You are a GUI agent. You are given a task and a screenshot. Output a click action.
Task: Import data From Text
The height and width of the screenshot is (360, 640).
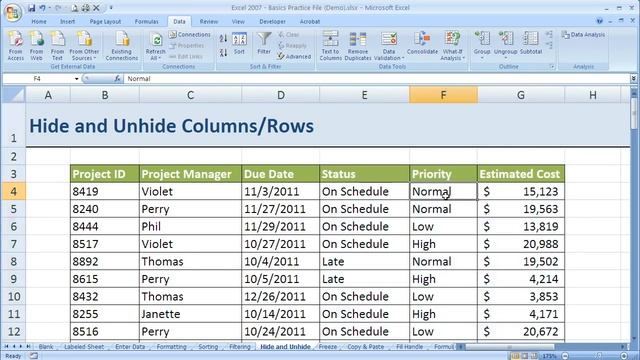(57, 46)
